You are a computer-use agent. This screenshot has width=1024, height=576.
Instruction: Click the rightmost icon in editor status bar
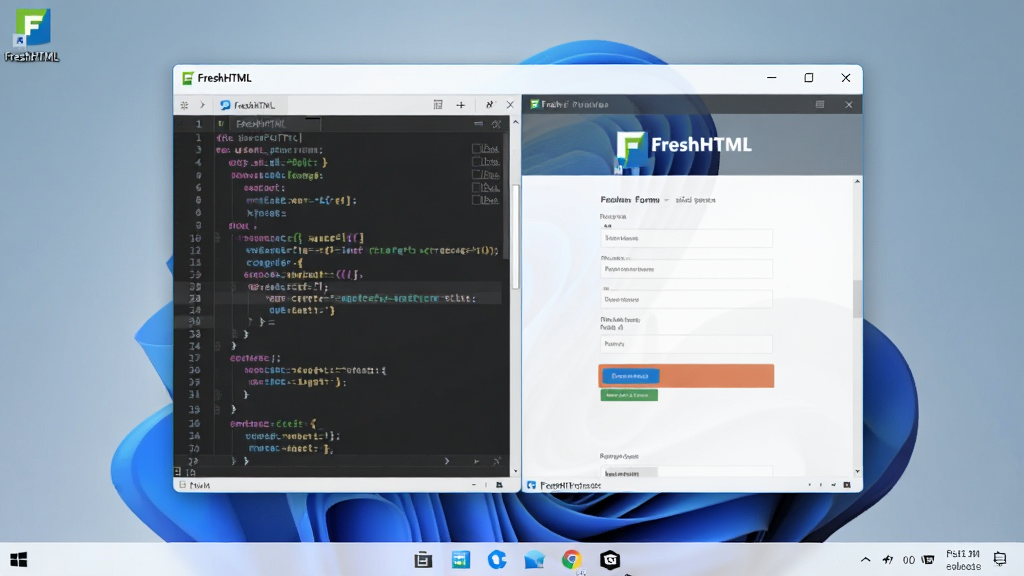pyautogui.click(x=499, y=485)
